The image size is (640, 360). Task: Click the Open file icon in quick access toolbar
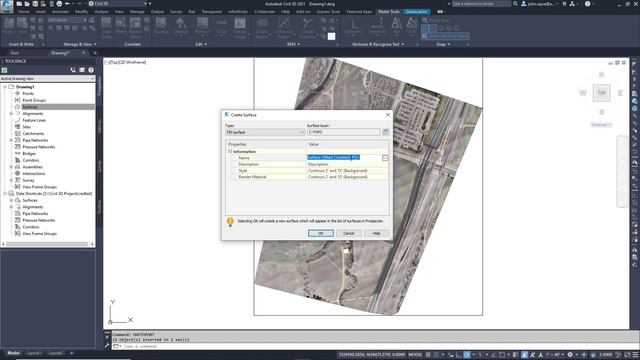(x=27, y=4)
